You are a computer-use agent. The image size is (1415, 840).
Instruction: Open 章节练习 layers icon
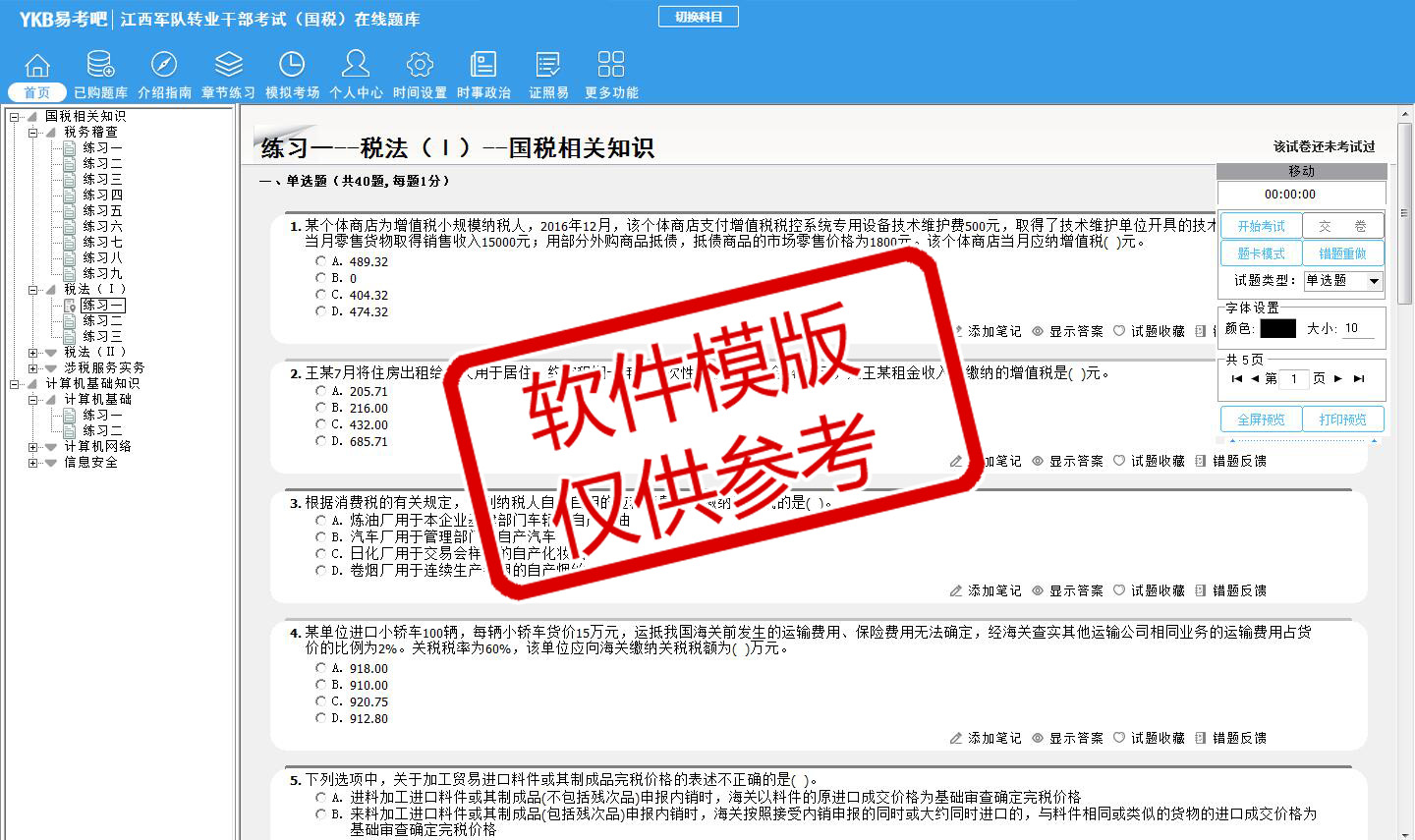tap(228, 66)
